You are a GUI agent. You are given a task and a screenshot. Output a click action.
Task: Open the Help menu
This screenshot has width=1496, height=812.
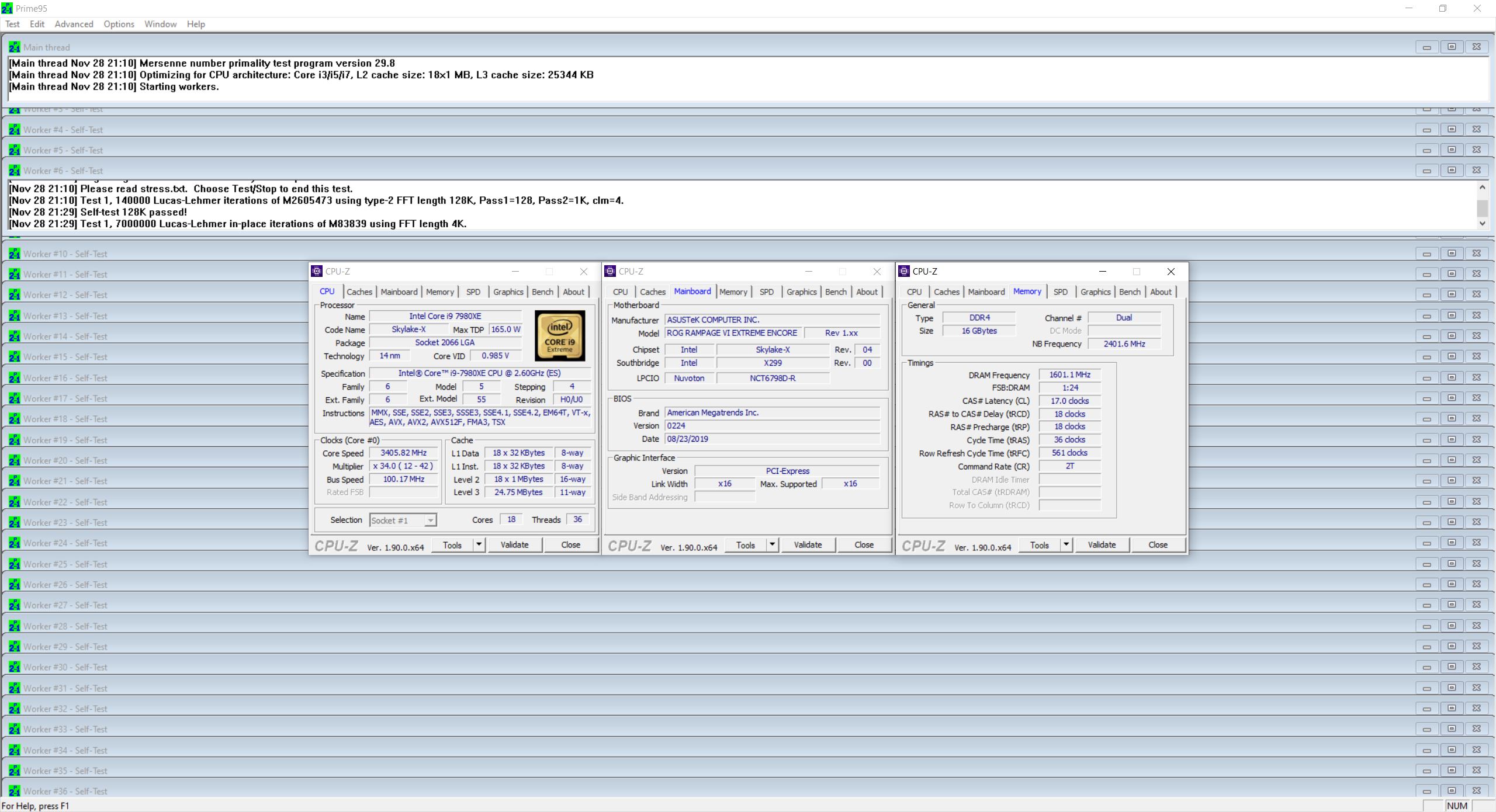pyautogui.click(x=196, y=24)
